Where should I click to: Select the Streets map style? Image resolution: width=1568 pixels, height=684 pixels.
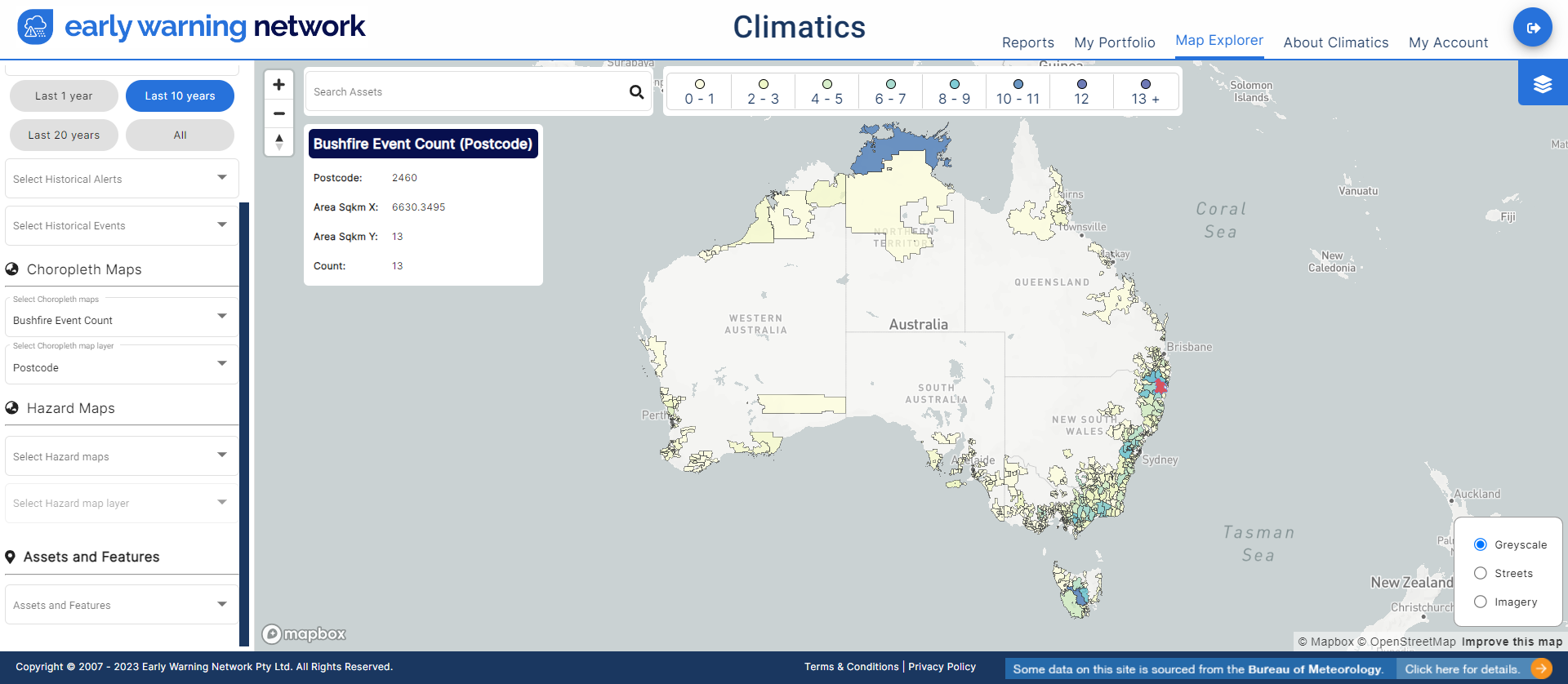(1480, 573)
